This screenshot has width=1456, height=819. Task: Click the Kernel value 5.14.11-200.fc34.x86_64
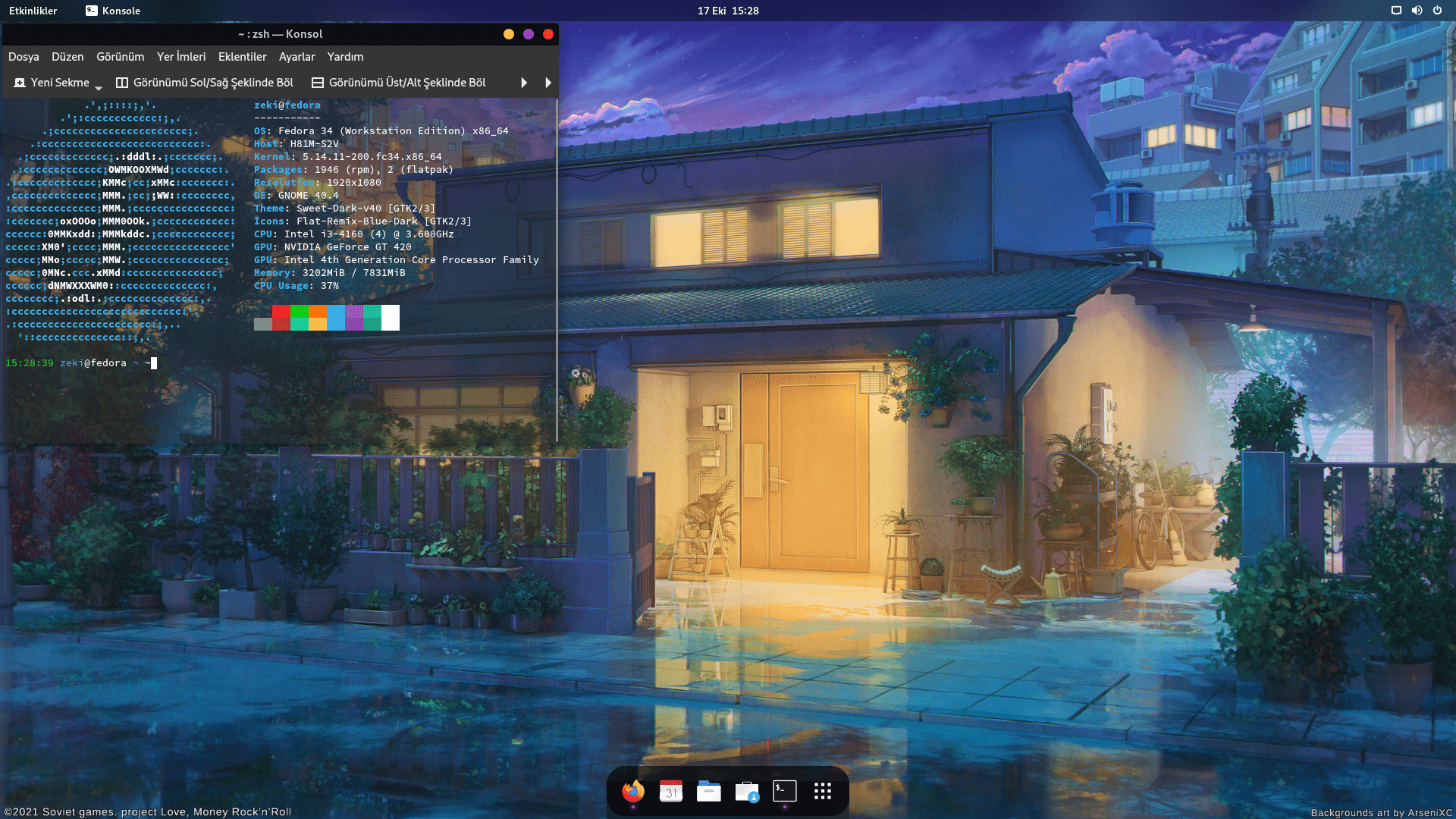372,157
